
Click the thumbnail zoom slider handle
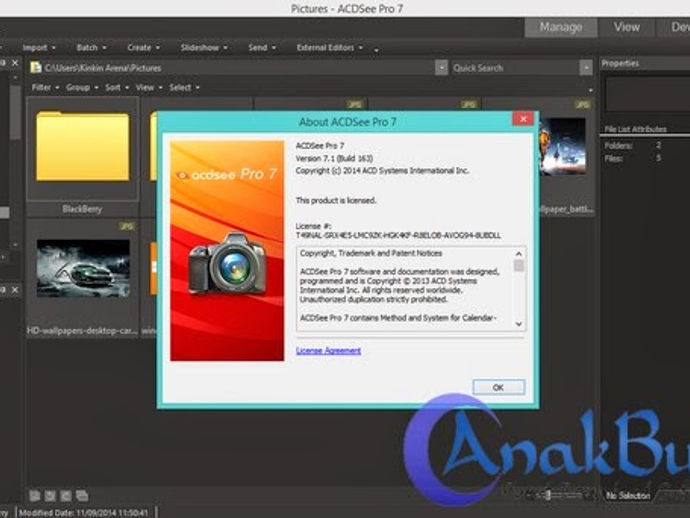tap(548, 495)
